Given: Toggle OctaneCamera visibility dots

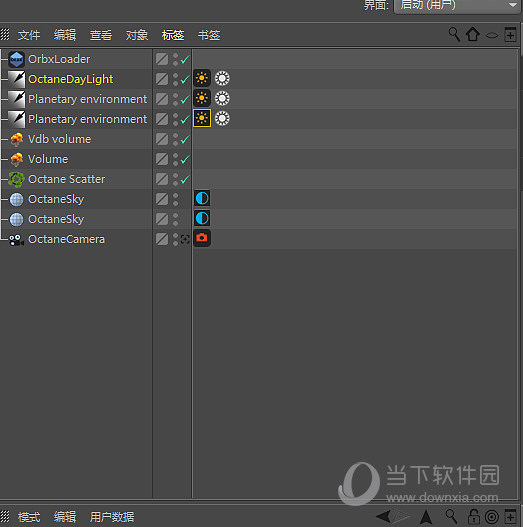Looking at the screenshot, I should [x=175, y=239].
